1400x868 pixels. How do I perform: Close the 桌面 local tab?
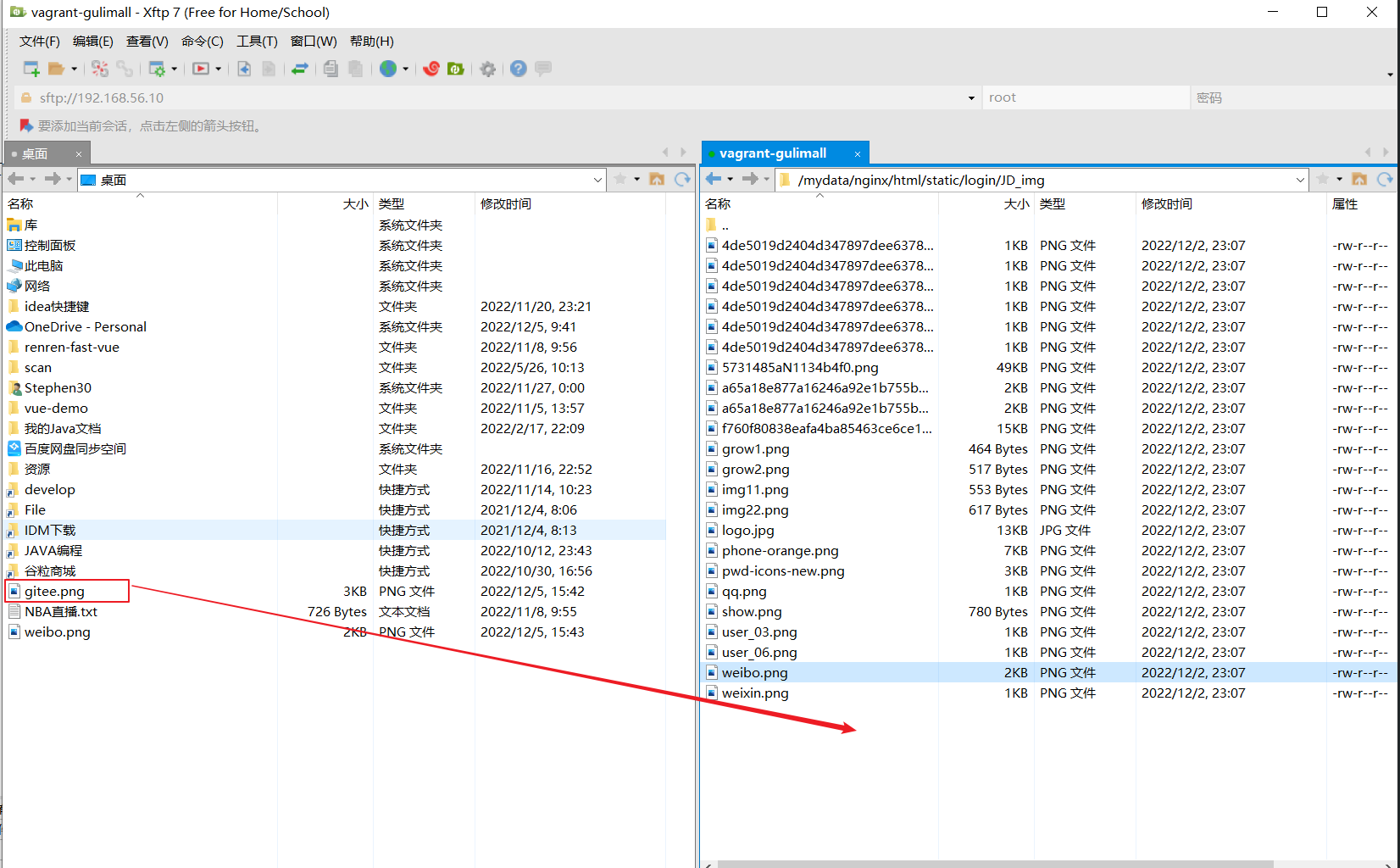[x=79, y=154]
